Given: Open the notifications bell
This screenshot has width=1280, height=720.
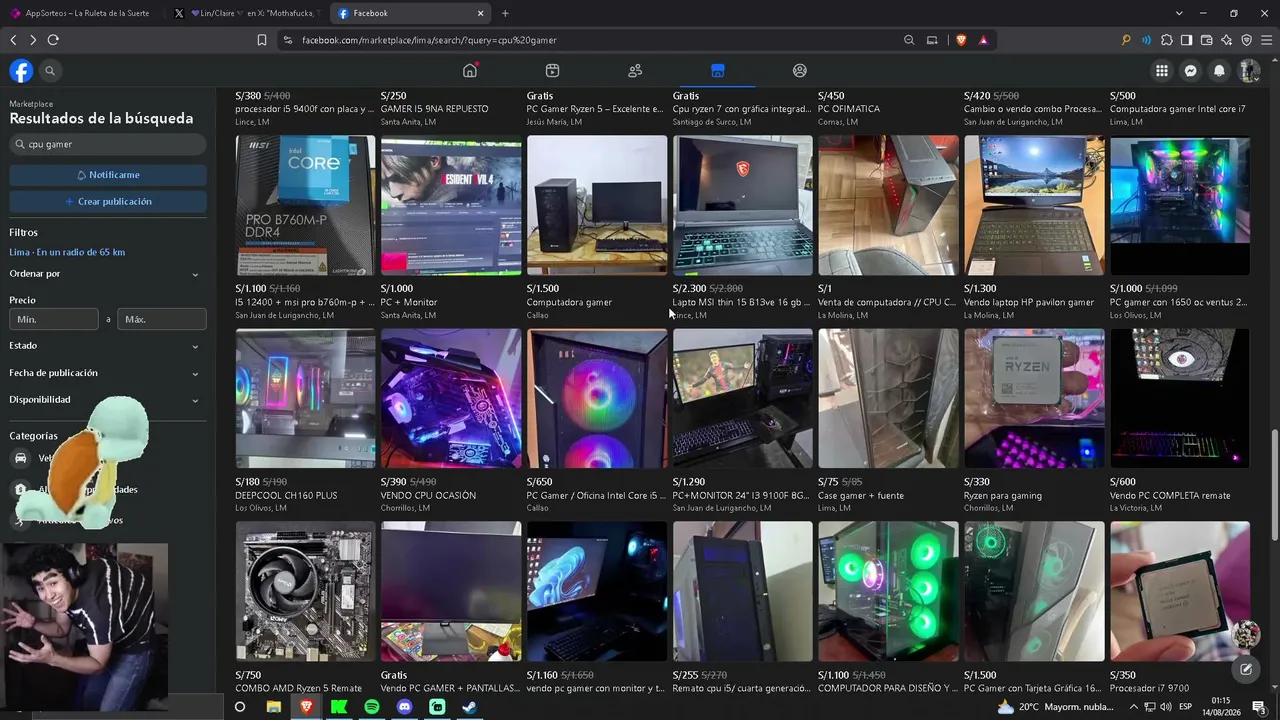Looking at the screenshot, I should coord(1219,71).
